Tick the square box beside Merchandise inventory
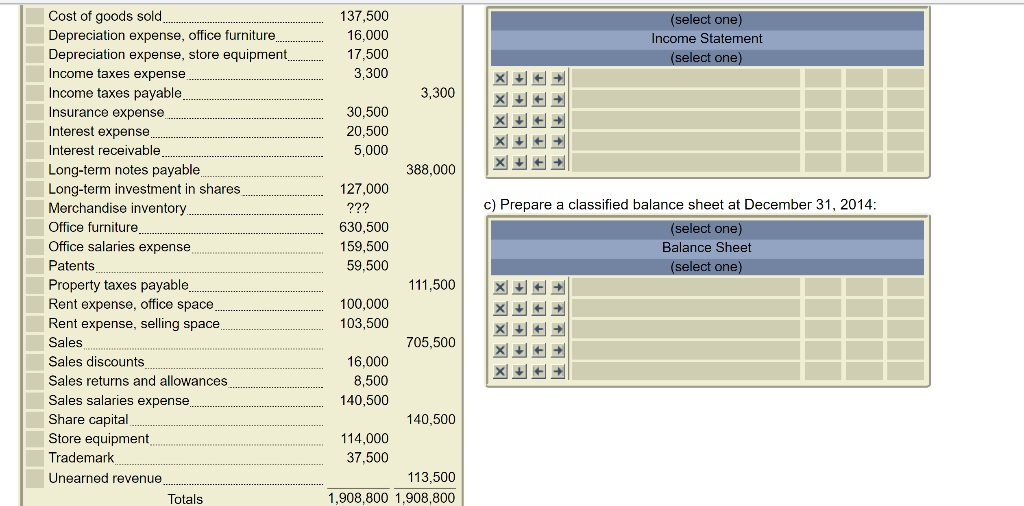This screenshot has height=506, width=1024. tap(35, 208)
